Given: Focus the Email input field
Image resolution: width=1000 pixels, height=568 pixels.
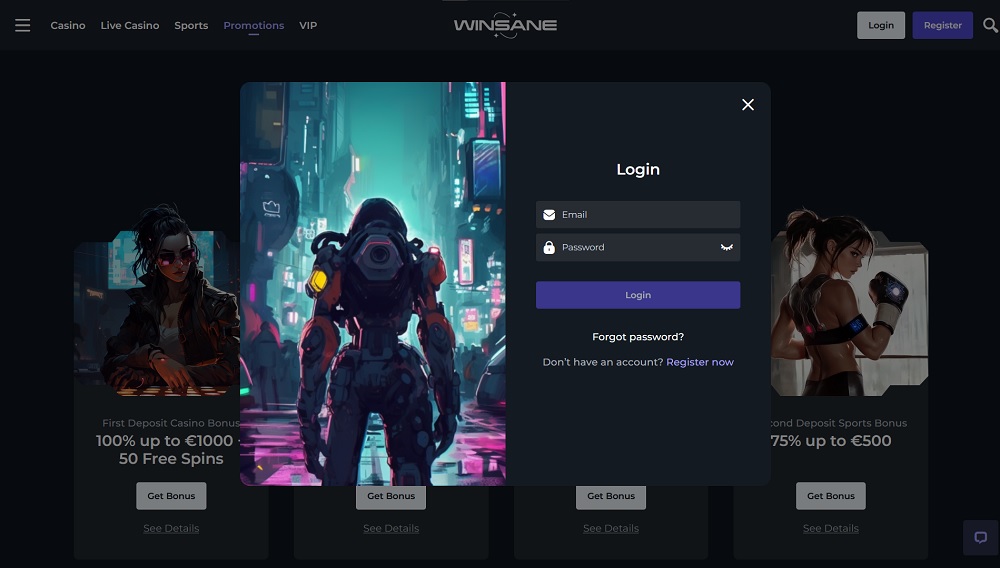Looking at the screenshot, I should (x=638, y=215).
